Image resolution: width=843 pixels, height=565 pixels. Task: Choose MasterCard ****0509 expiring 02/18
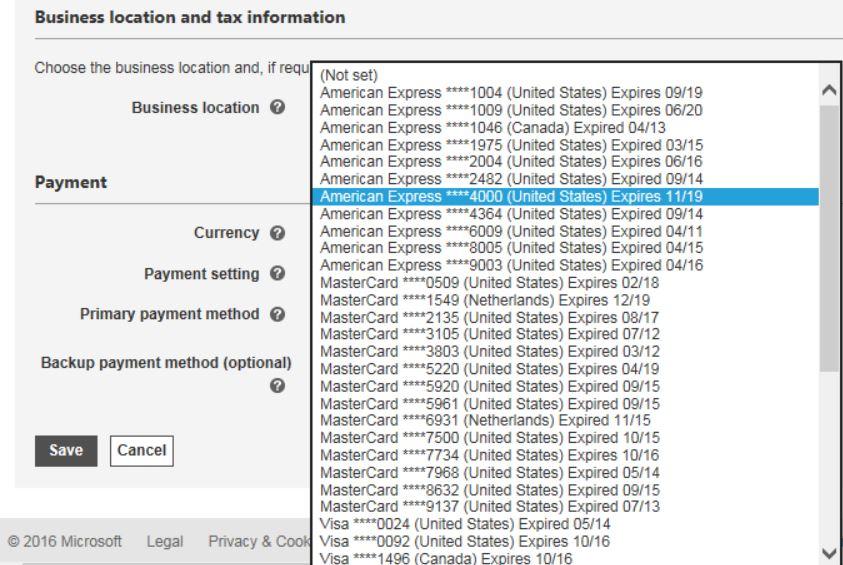tap(565, 282)
